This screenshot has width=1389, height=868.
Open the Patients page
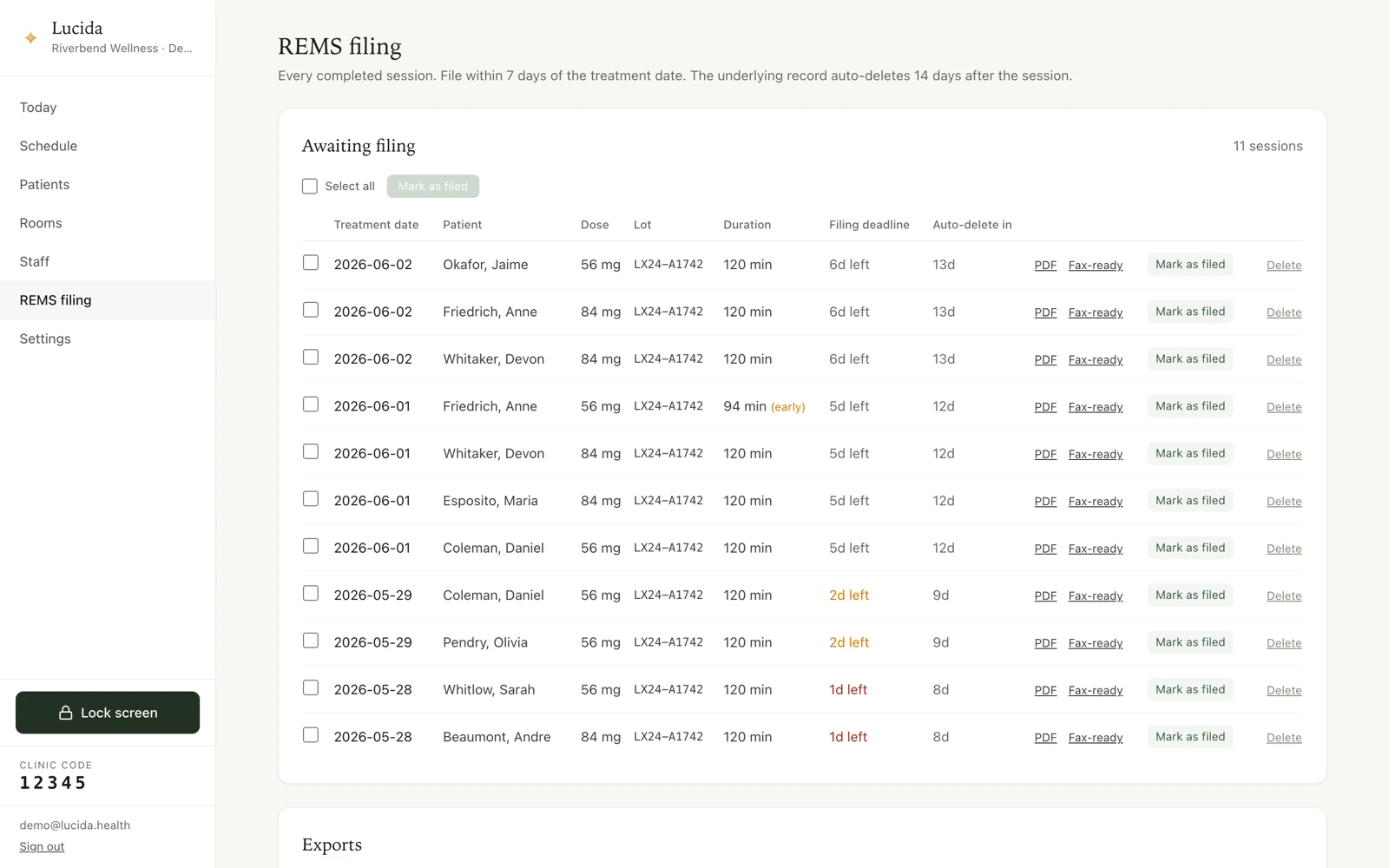pyautogui.click(x=108, y=184)
